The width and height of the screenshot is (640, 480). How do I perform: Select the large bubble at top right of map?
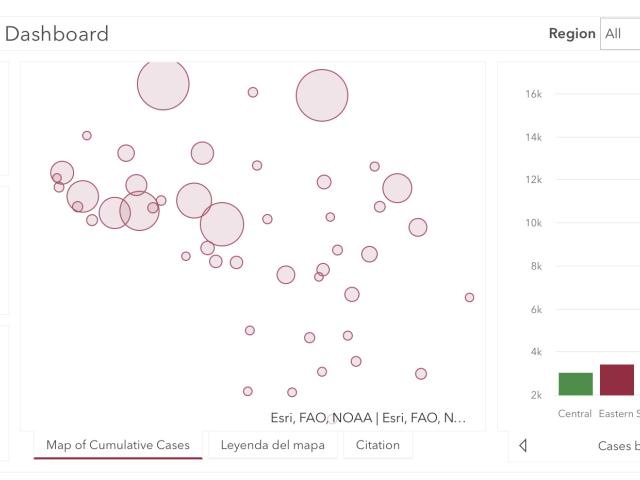(x=322, y=96)
